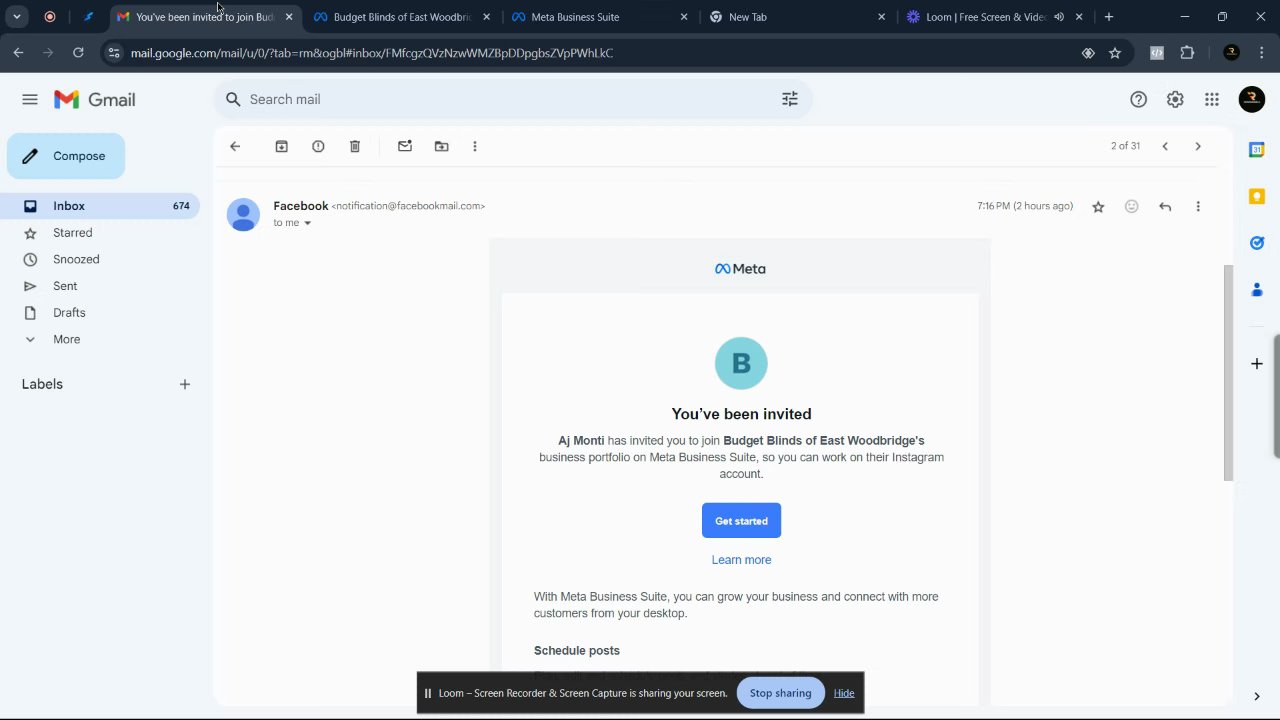Open the search options filter
The image size is (1280, 720).
tap(790, 99)
